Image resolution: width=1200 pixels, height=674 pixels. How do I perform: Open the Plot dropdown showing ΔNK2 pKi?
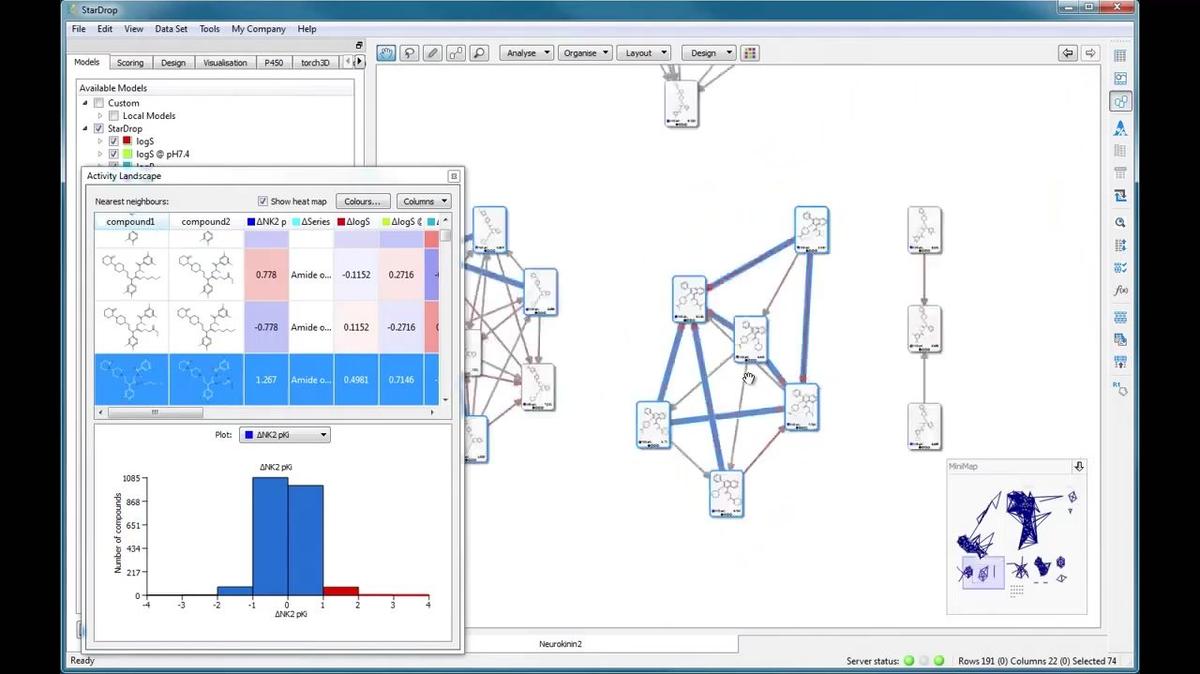(283, 434)
